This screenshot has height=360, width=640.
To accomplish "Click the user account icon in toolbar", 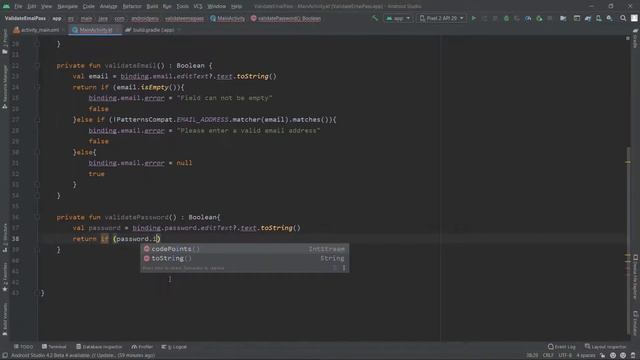I will pyautogui.click(x=634, y=18).
